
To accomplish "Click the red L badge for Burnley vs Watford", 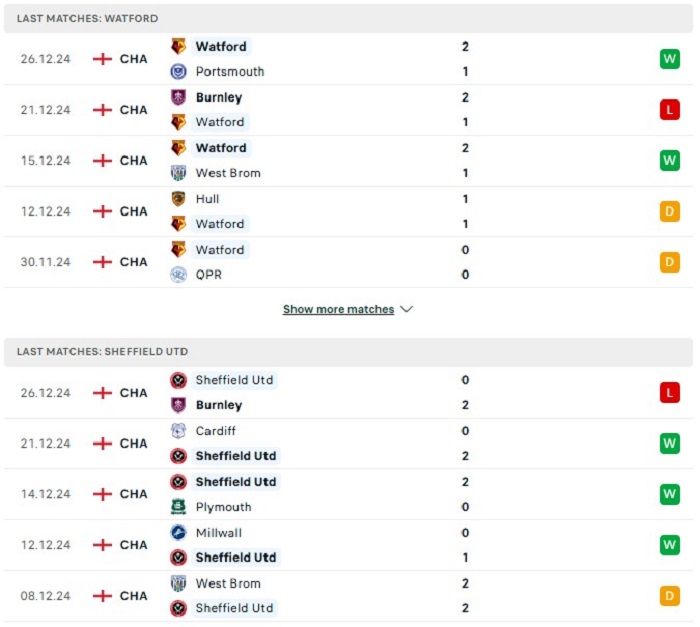I will point(669,110).
